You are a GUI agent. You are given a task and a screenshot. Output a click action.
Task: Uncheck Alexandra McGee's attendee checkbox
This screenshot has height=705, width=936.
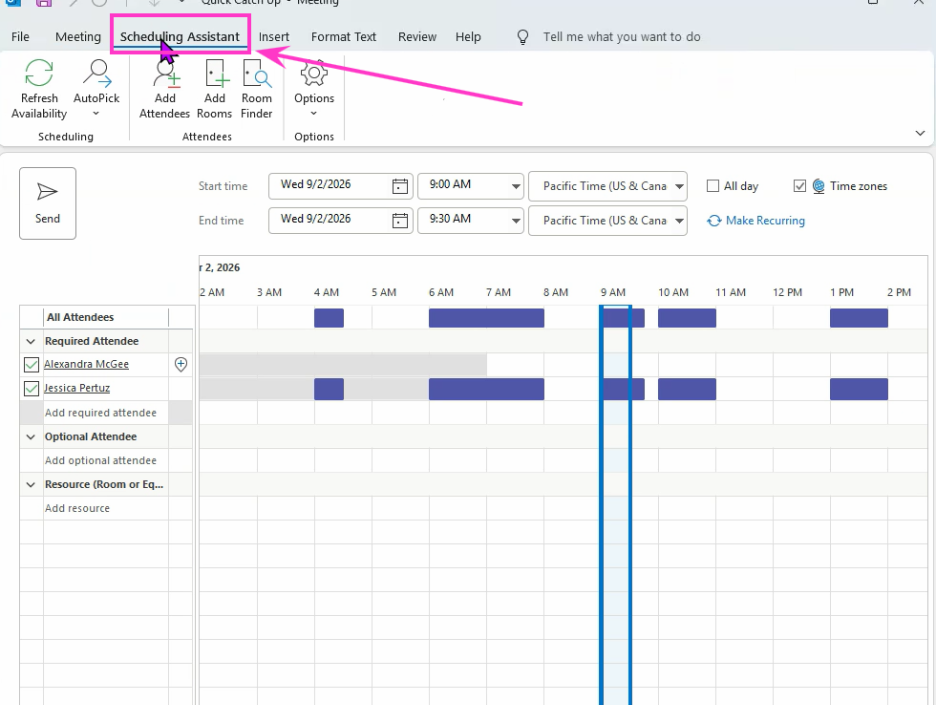click(x=32, y=364)
